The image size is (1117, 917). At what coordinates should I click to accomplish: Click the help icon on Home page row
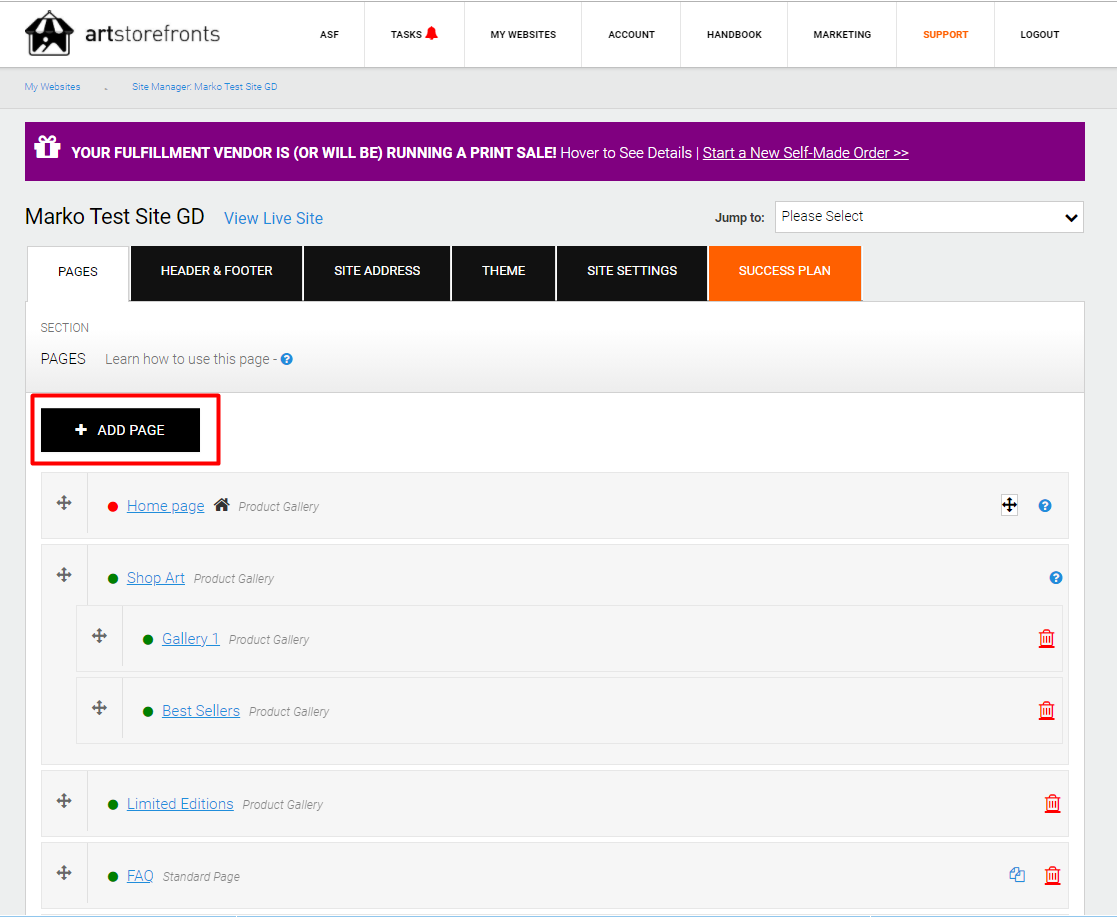pos(1045,506)
